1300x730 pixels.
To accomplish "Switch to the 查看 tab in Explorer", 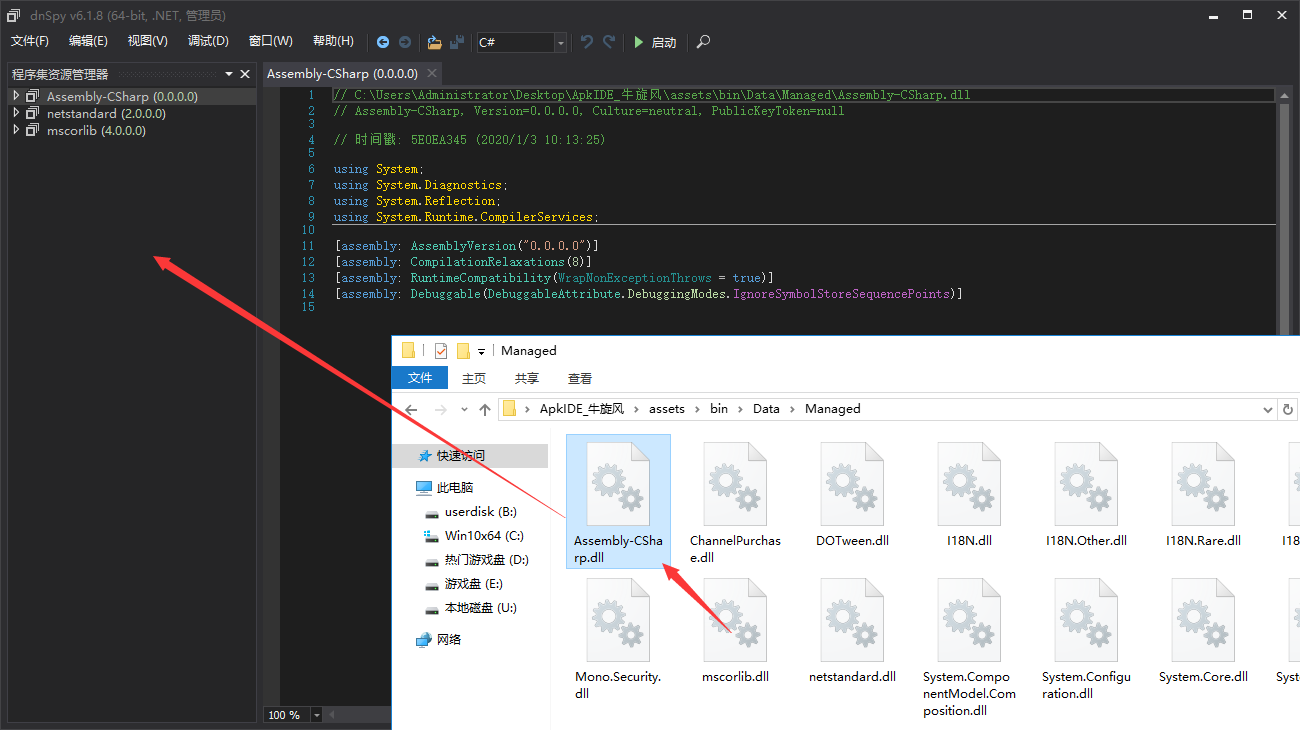I will pos(580,378).
